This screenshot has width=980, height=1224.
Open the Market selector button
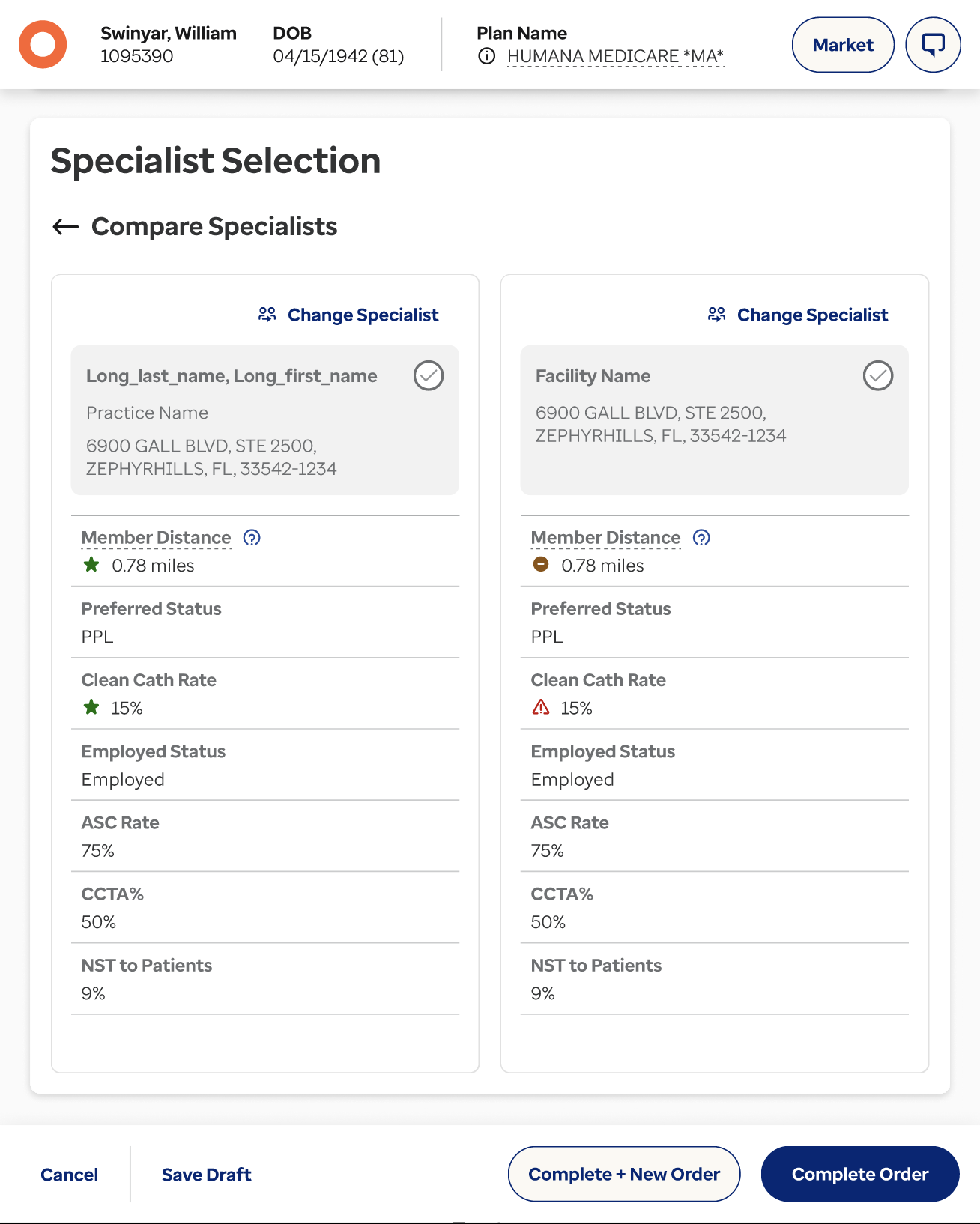coord(843,45)
